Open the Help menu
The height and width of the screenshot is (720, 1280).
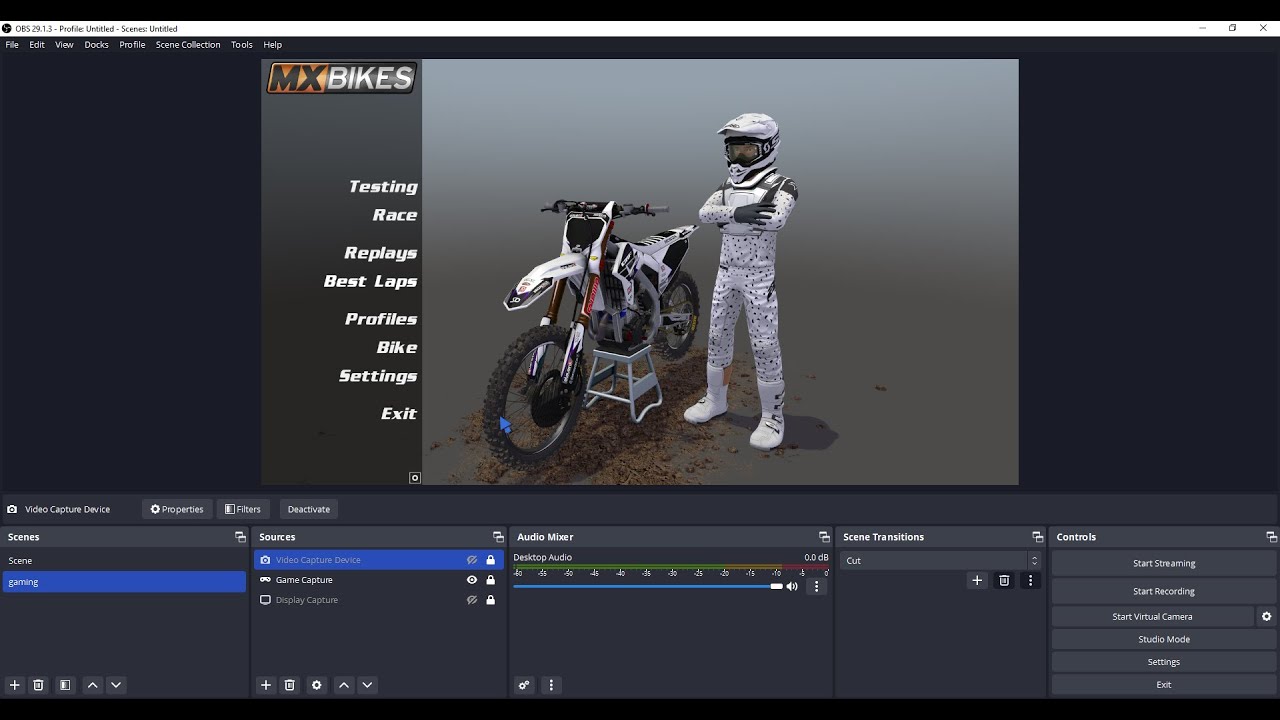click(x=272, y=45)
